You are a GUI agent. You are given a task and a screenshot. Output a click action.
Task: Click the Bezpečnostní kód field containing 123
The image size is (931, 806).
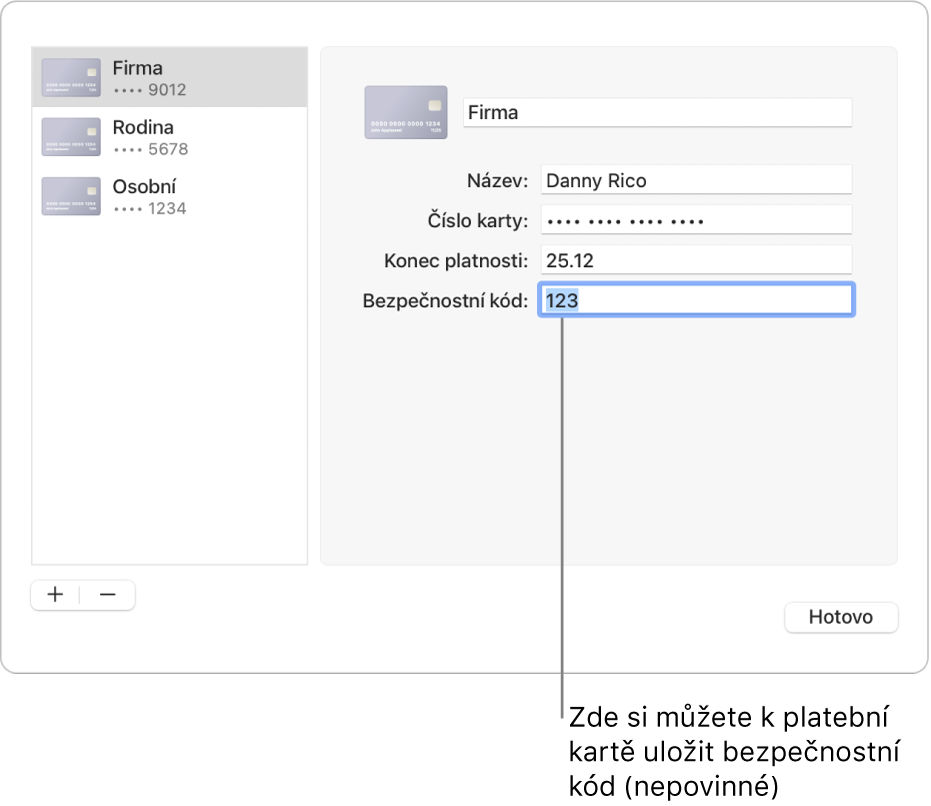(x=696, y=300)
